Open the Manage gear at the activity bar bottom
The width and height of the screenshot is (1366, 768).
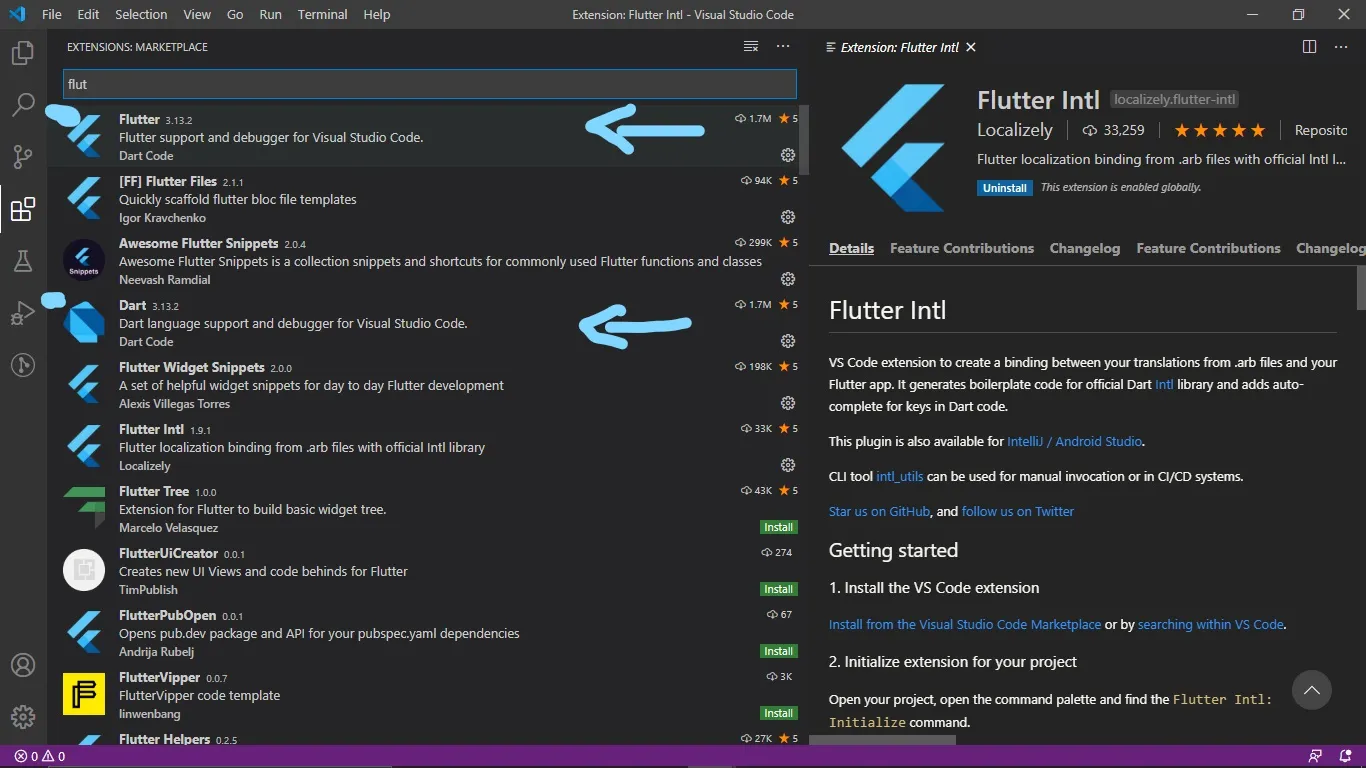click(x=23, y=717)
